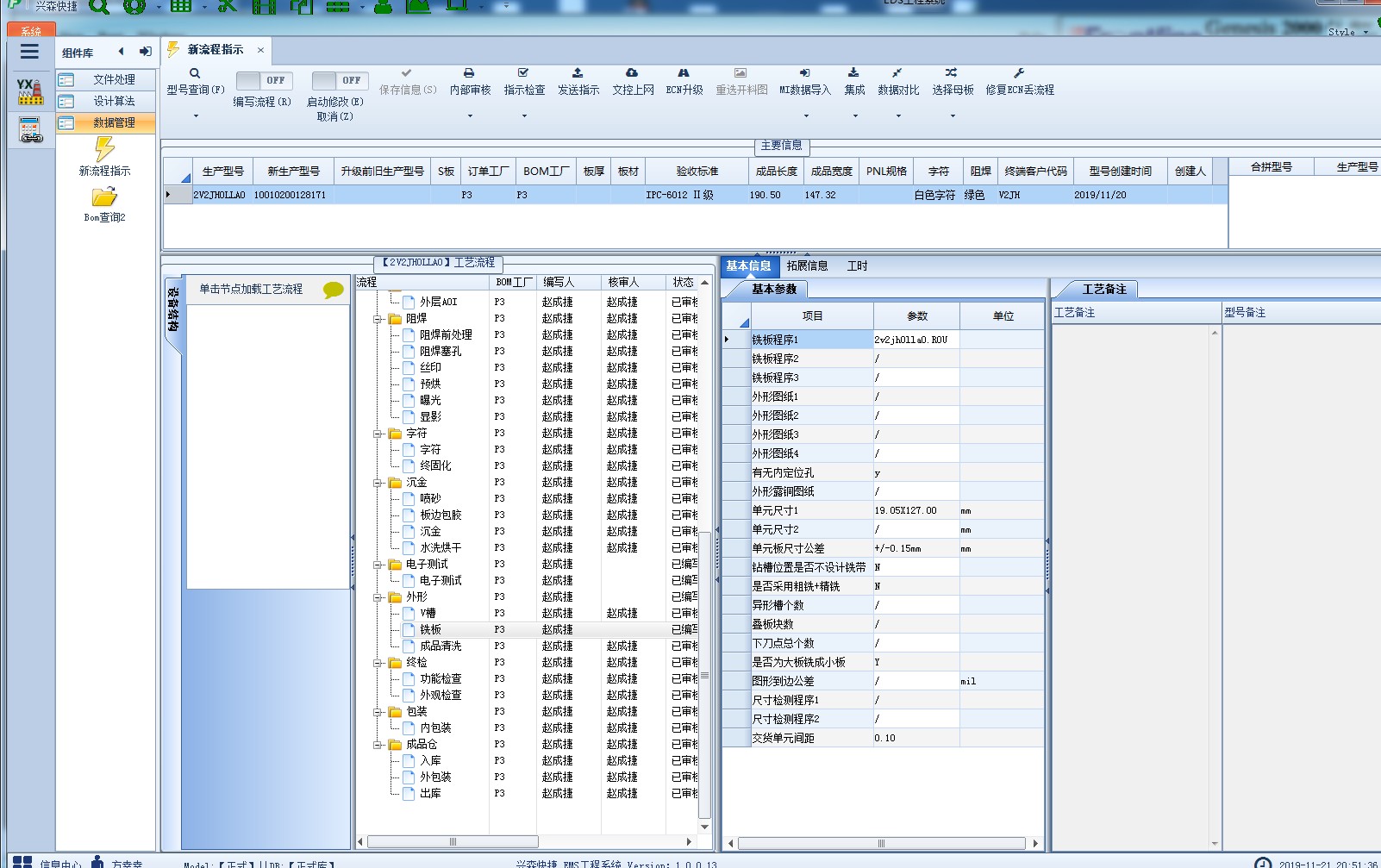Select 新流程指示 document tab
Image resolution: width=1381 pixels, height=868 pixels.
(x=216, y=50)
